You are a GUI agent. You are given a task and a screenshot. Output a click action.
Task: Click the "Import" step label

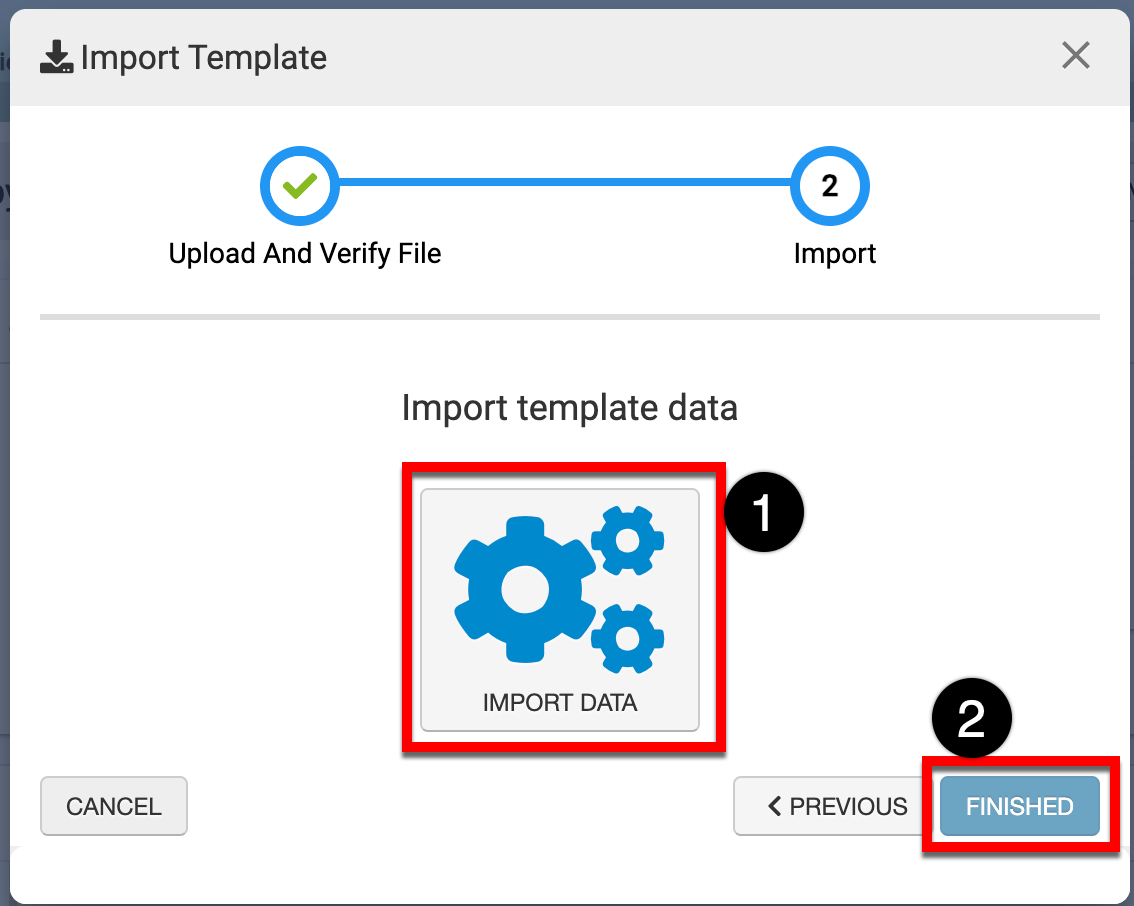point(834,253)
